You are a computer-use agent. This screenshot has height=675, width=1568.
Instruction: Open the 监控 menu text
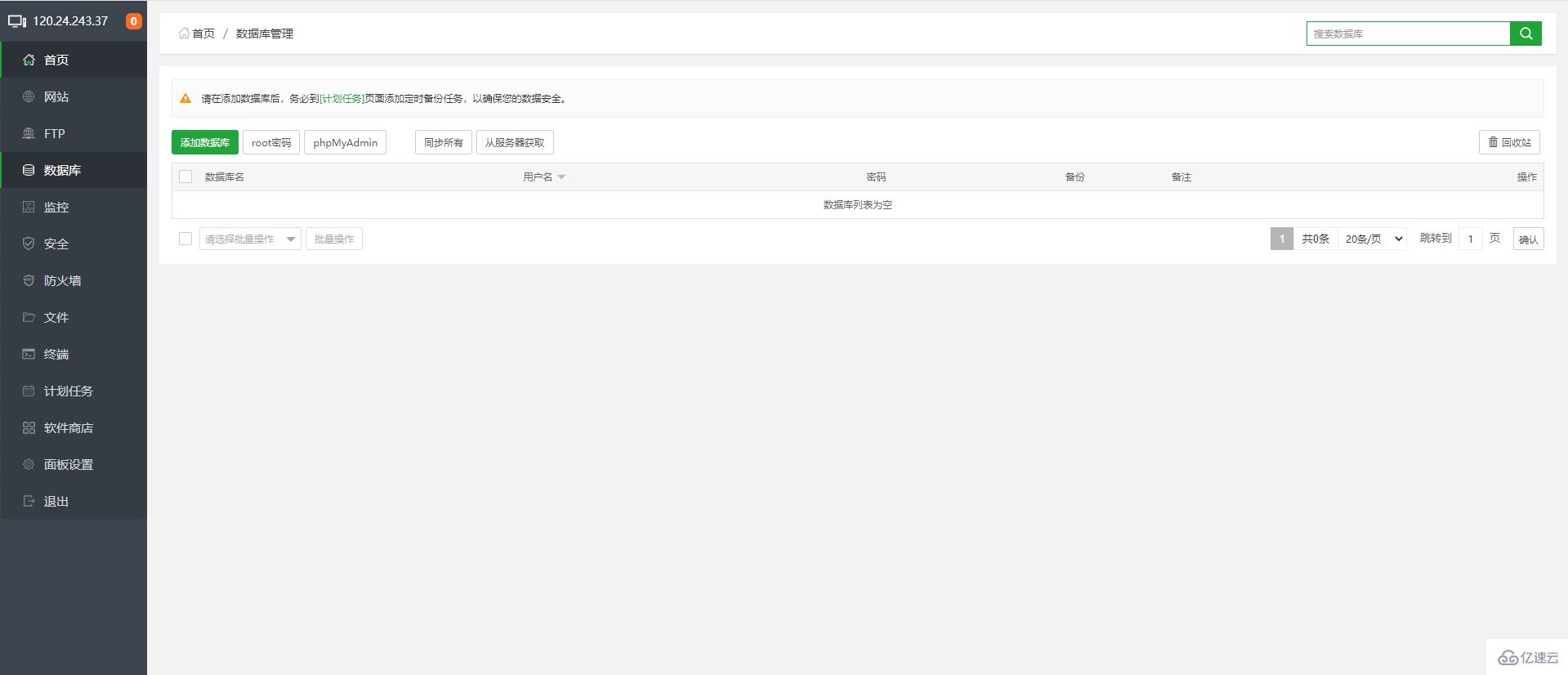[x=56, y=207]
